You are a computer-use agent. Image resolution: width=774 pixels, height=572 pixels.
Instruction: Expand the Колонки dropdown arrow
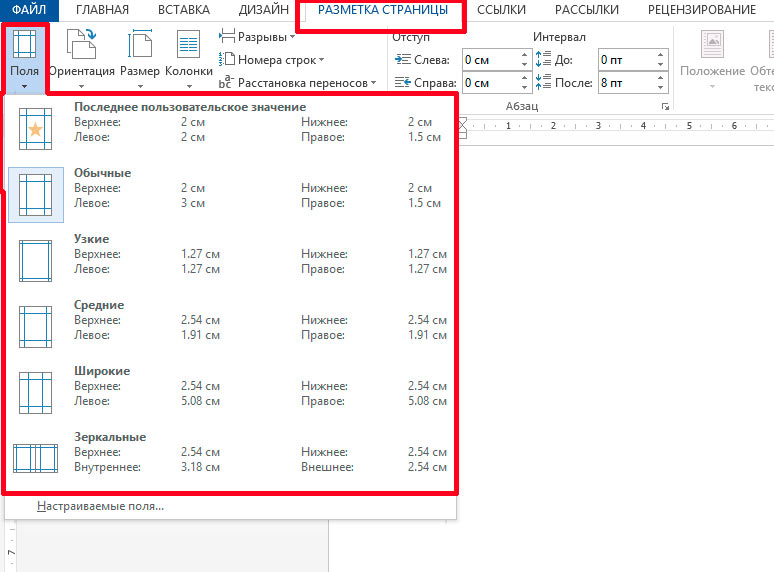coord(189,86)
